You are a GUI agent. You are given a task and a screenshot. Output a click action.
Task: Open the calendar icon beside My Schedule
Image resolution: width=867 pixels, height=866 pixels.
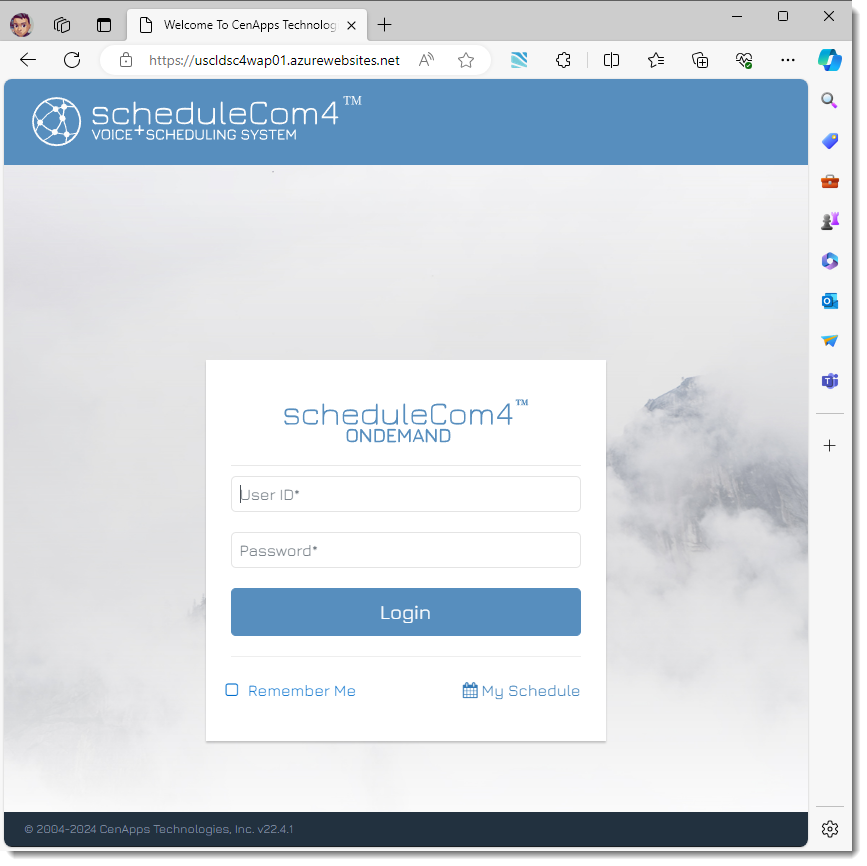point(469,689)
